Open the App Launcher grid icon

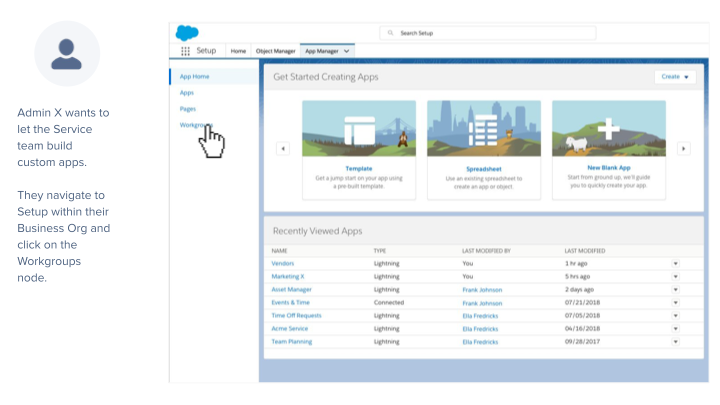pos(185,50)
